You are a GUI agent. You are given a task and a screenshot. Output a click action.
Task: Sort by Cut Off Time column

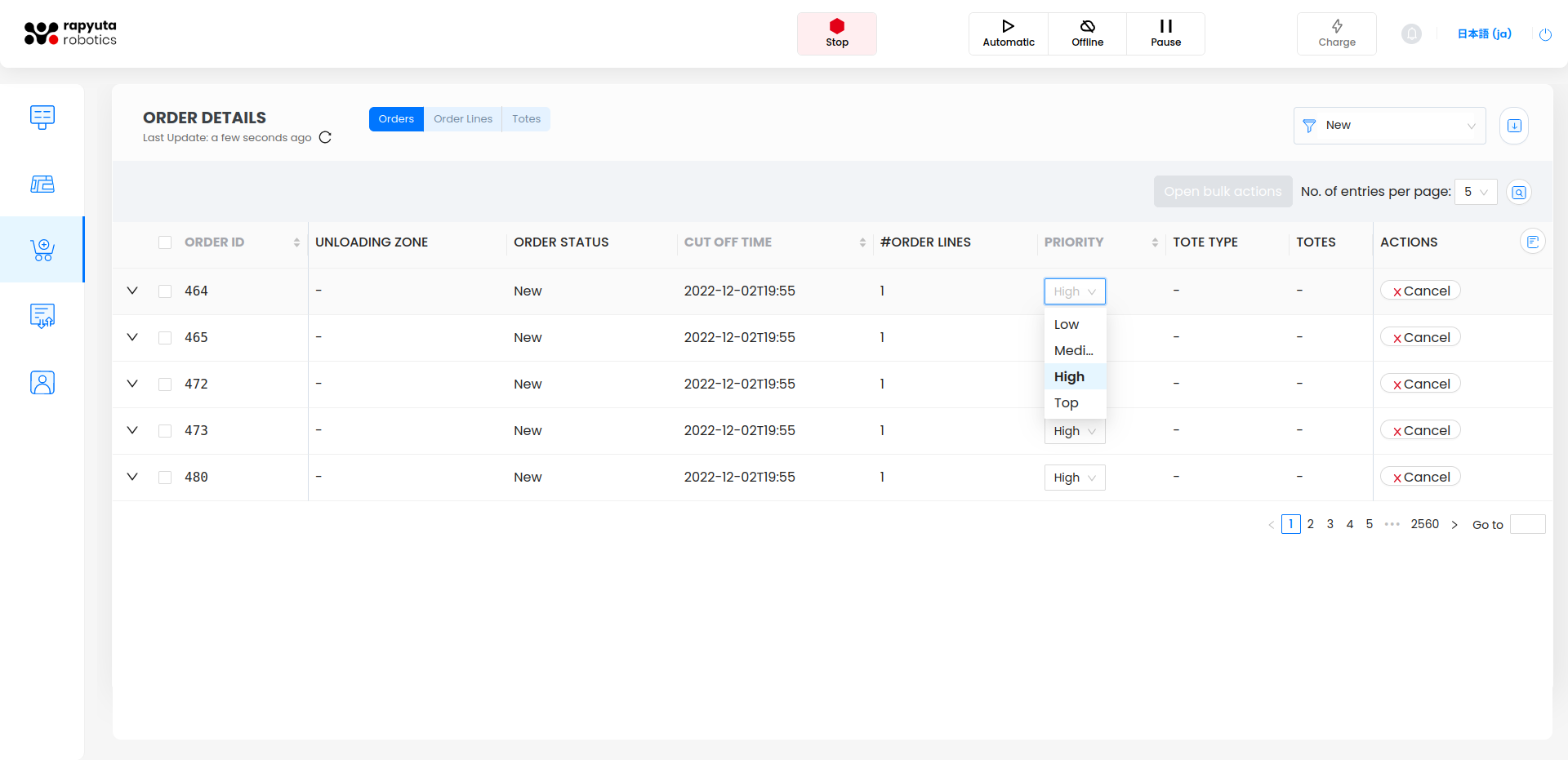862,242
